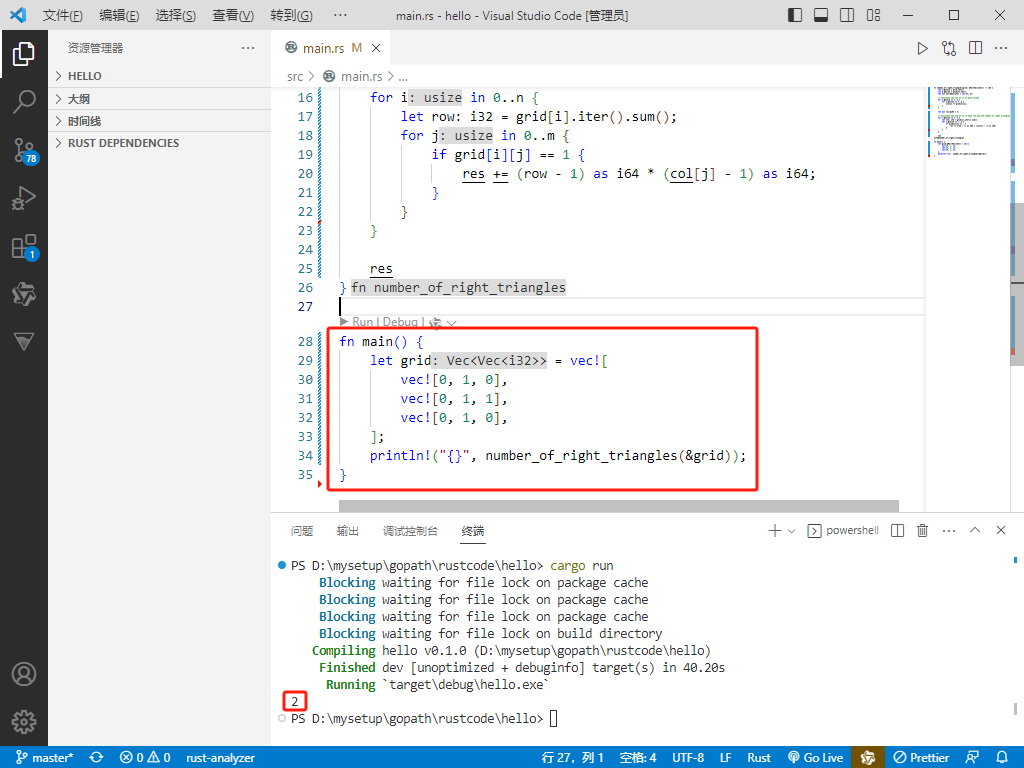Open terminal panel more actions ellipsis
Screen dimensions: 1024x768
click(x=949, y=531)
